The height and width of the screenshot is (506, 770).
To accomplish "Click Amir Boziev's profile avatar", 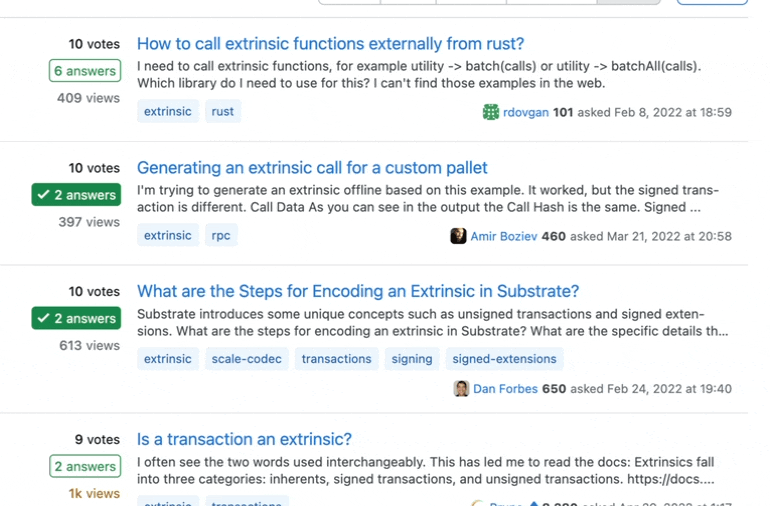I will [x=458, y=236].
